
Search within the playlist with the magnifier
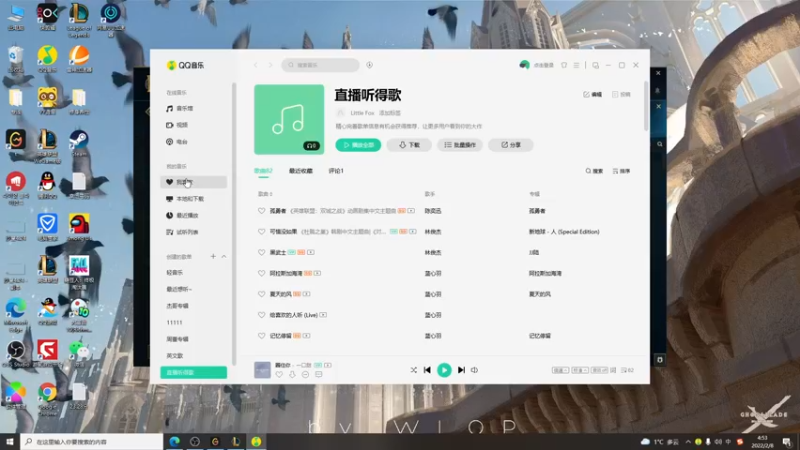point(594,171)
